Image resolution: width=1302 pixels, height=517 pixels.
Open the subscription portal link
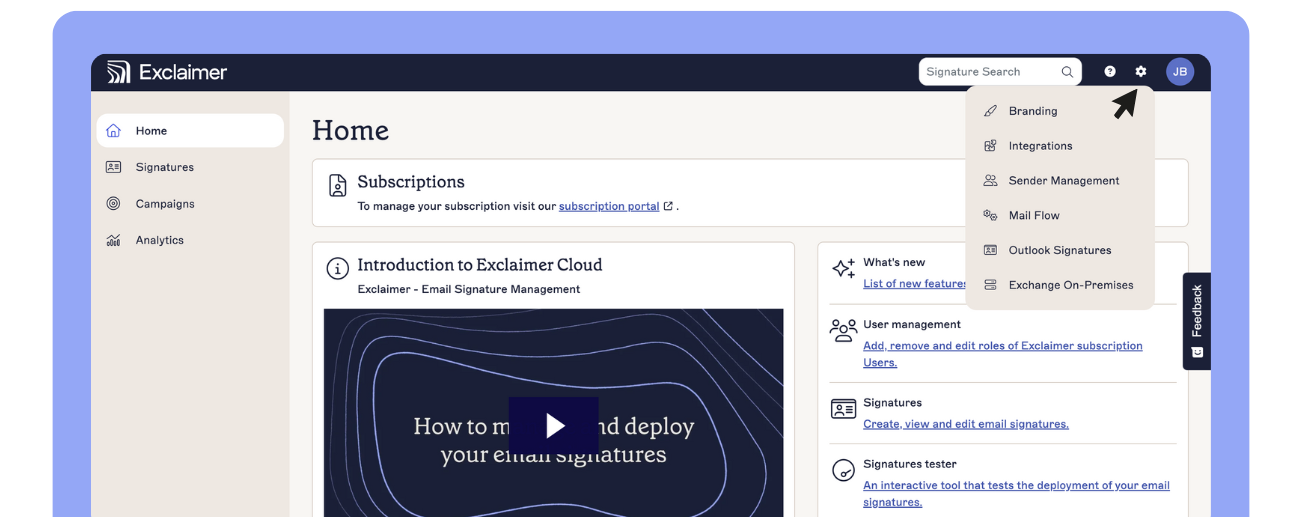[x=609, y=206]
